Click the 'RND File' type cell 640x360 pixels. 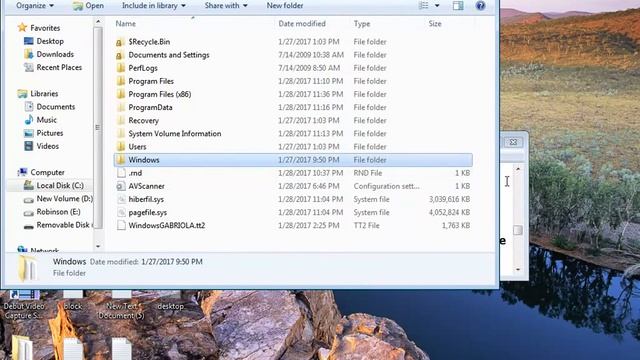368,173
